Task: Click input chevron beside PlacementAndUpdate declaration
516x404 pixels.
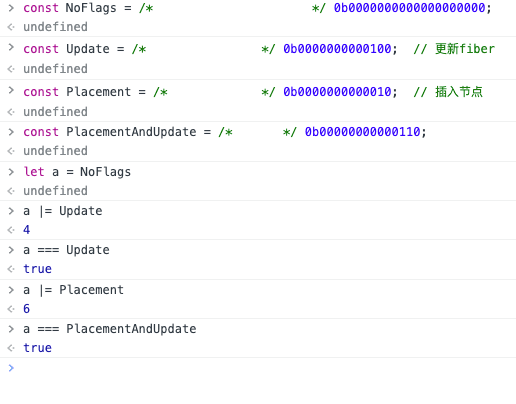Action: [11, 132]
